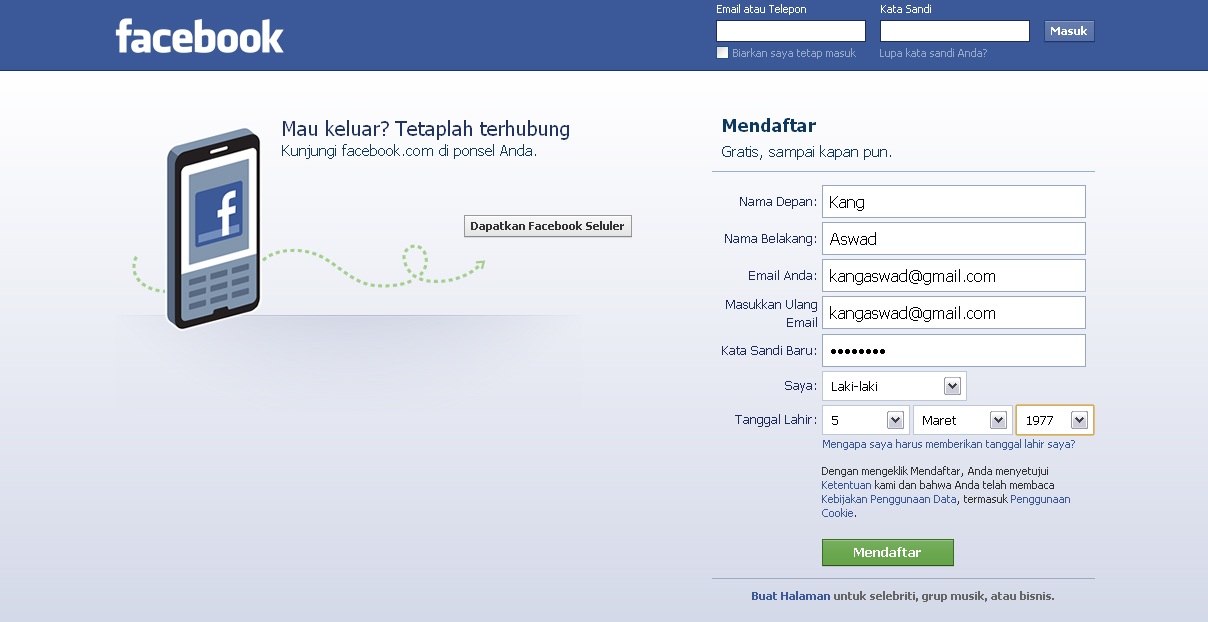Focus the 'Kata Sandi' login field
Screen dimensions: 1208x622
coord(954,31)
